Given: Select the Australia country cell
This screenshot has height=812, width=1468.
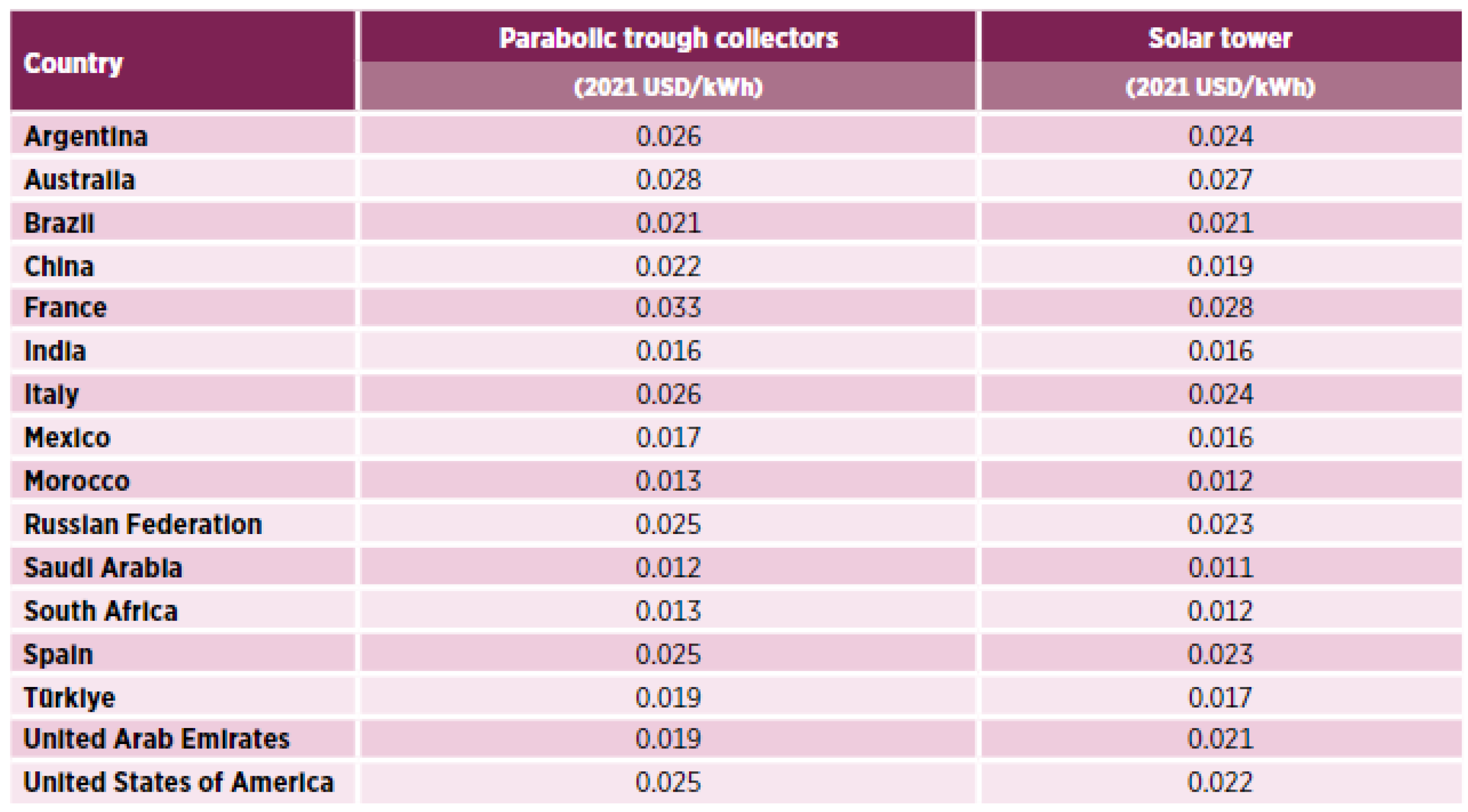Looking at the screenshot, I should [x=79, y=179].
